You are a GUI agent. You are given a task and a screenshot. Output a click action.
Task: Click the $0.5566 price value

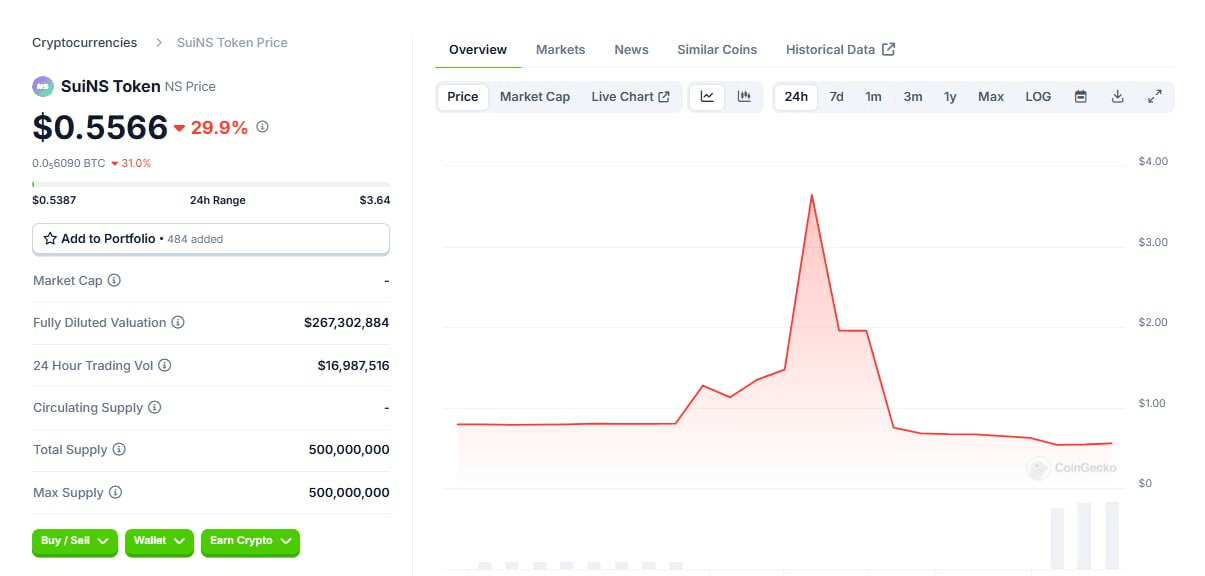point(100,127)
